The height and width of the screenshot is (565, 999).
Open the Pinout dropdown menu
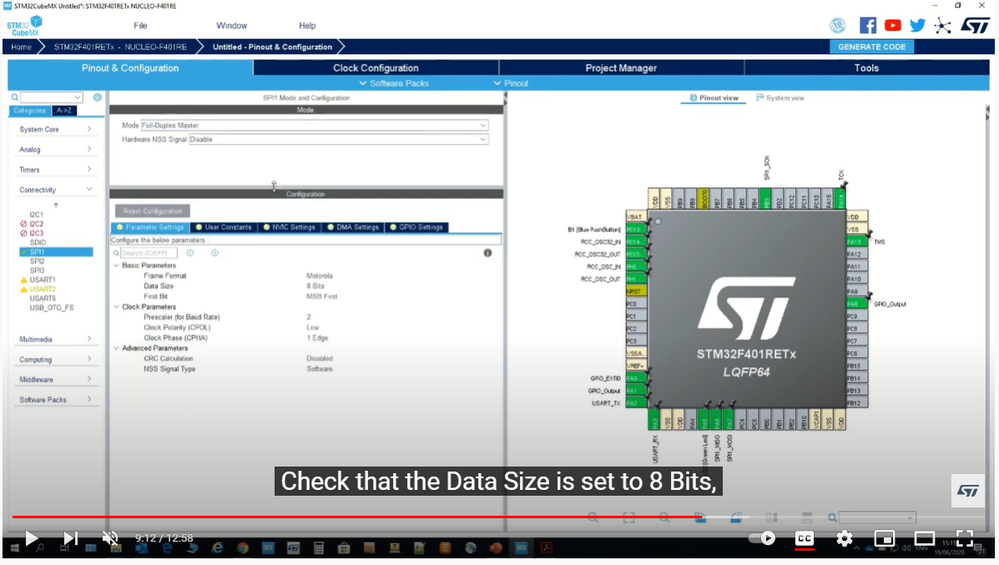(511, 83)
